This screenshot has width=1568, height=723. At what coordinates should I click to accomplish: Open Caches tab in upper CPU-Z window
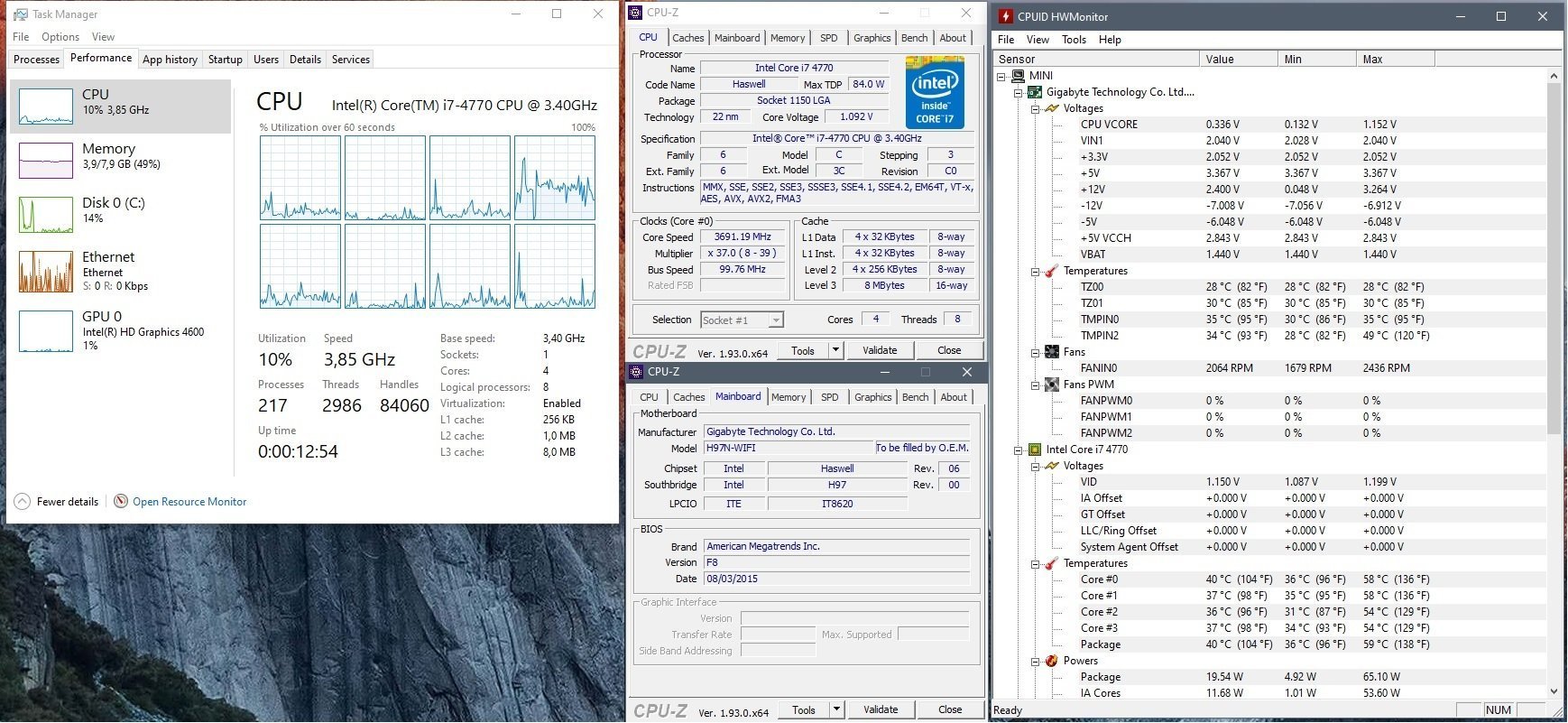pos(688,38)
